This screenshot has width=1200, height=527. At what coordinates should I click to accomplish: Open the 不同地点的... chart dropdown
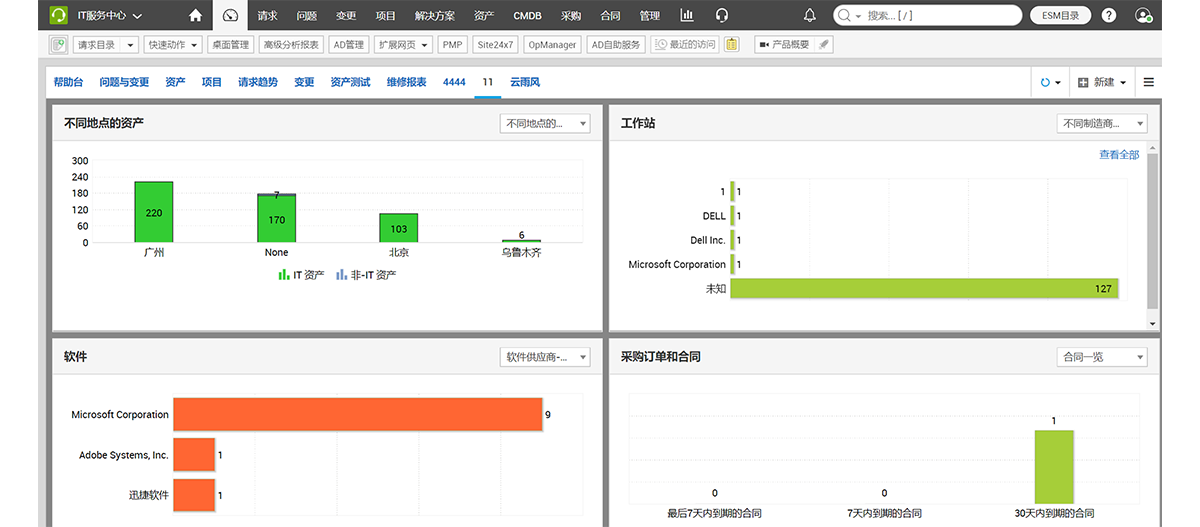(545, 123)
